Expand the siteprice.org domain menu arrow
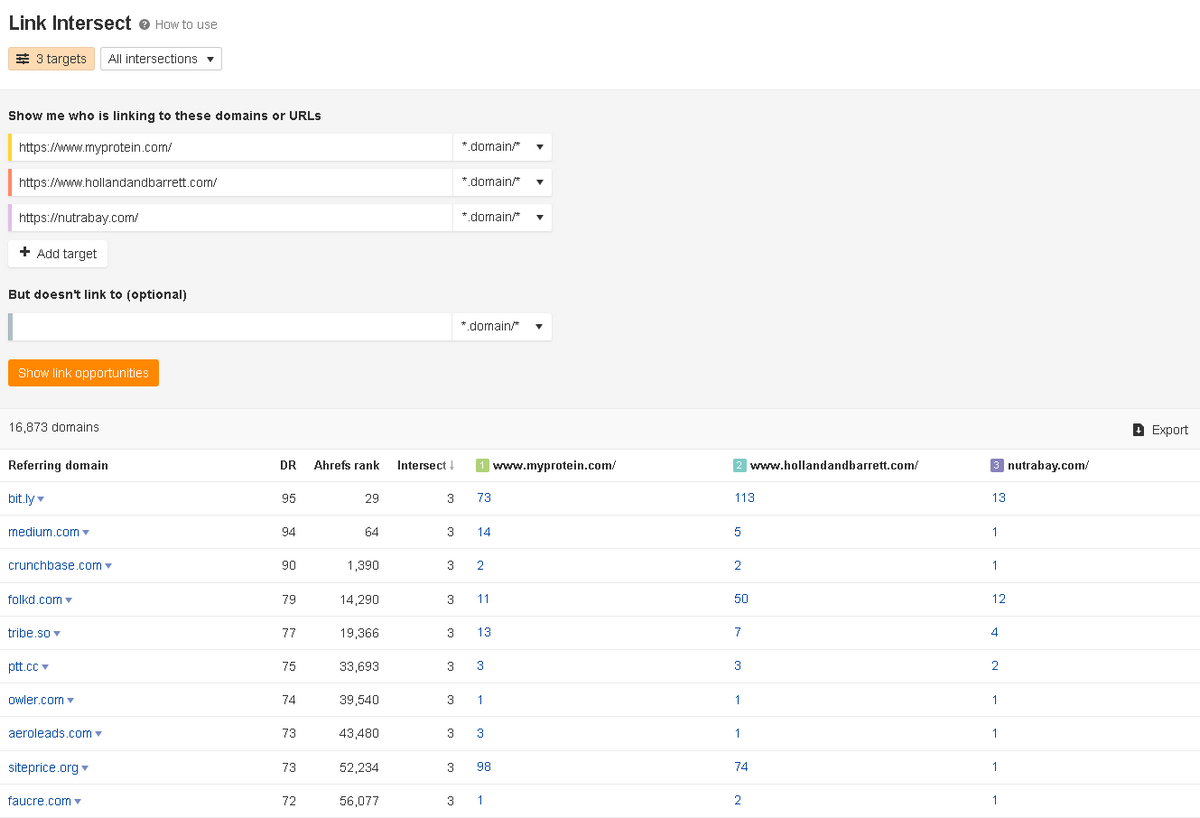This screenshot has width=1200, height=818. coord(85,768)
